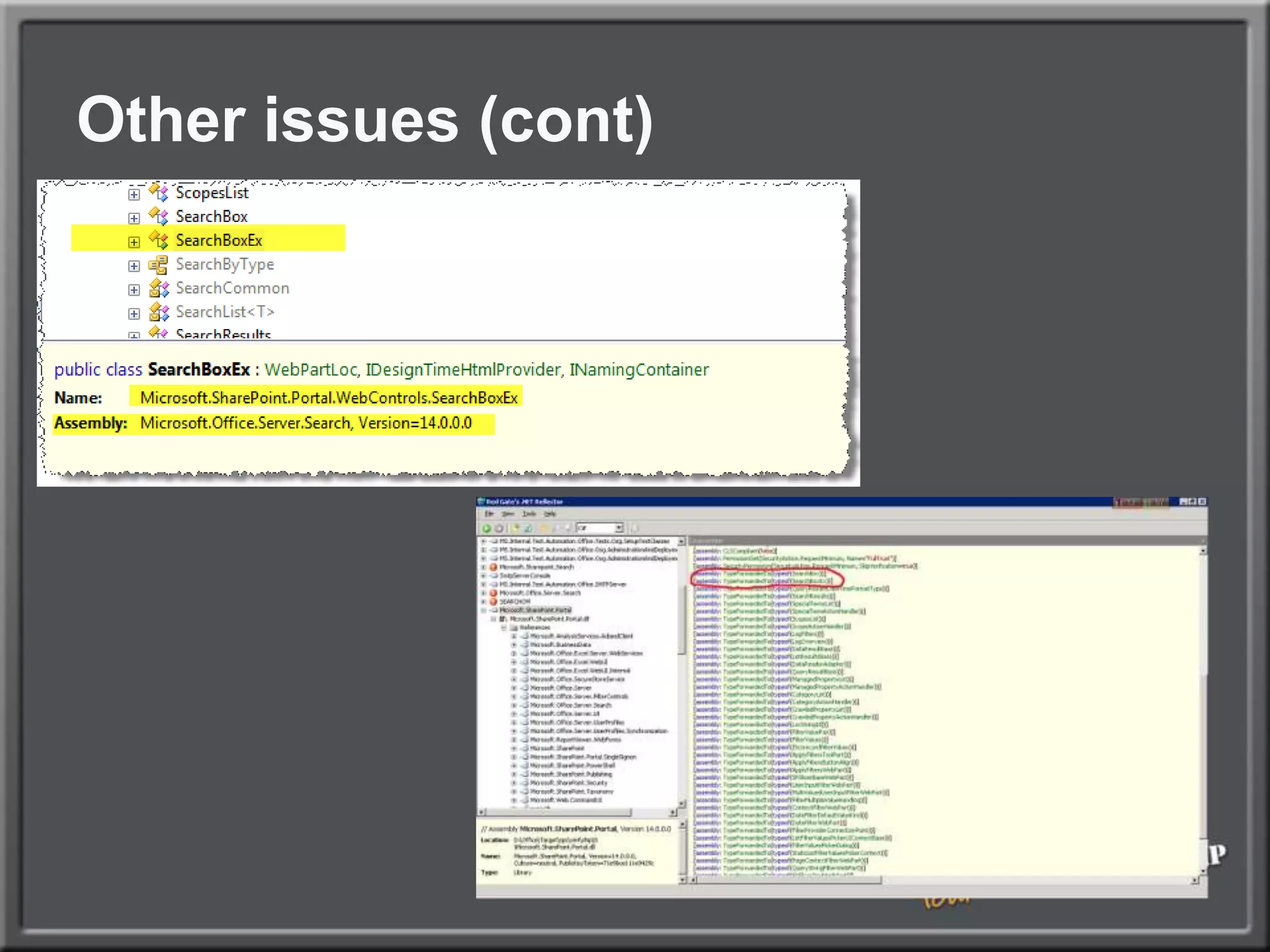Viewport: 1270px width, 952px height.
Task: Select the References folder tree node
Action: [x=534, y=627]
